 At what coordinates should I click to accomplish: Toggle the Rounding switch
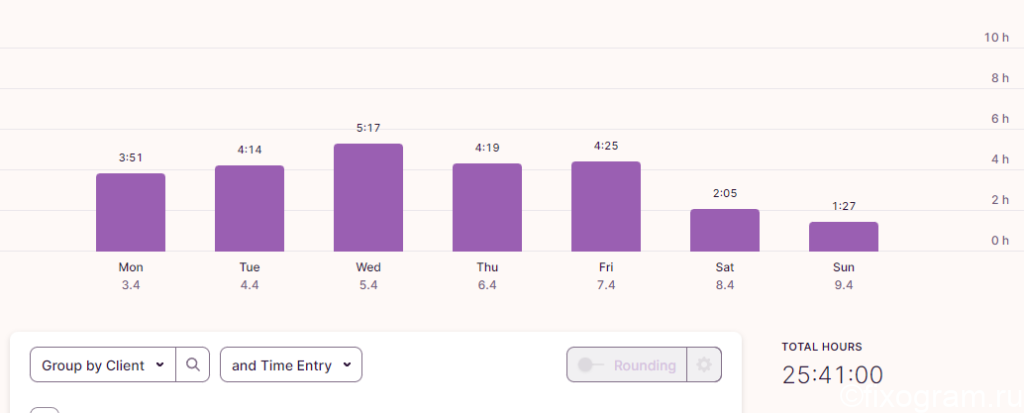[590, 365]
